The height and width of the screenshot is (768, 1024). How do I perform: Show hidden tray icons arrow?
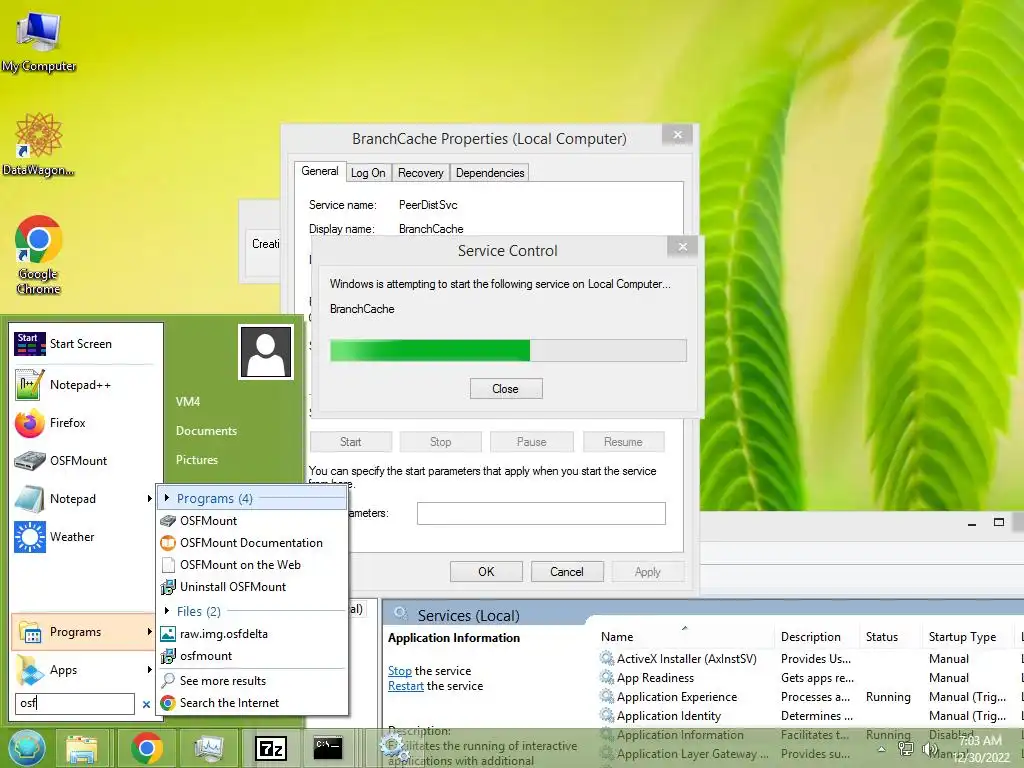click(x=882, y=749)
